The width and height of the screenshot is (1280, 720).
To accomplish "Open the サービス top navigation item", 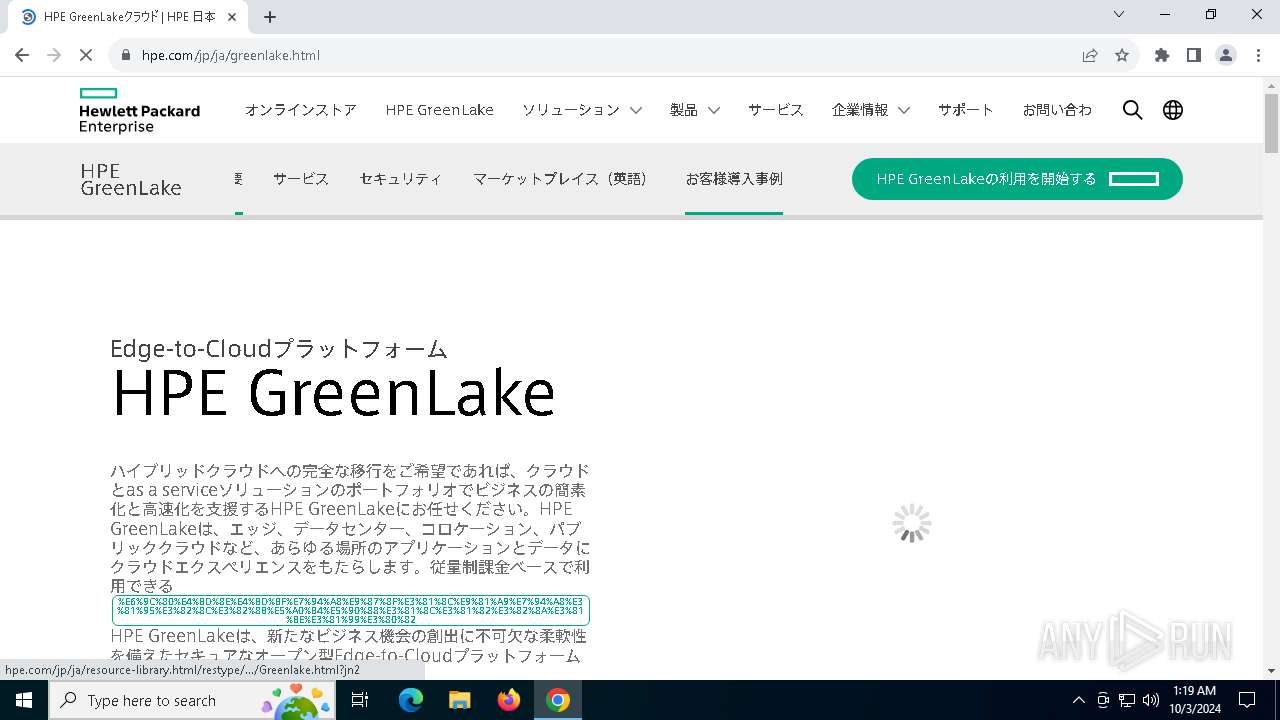I will pyautogui.click(x=776, y=110).
